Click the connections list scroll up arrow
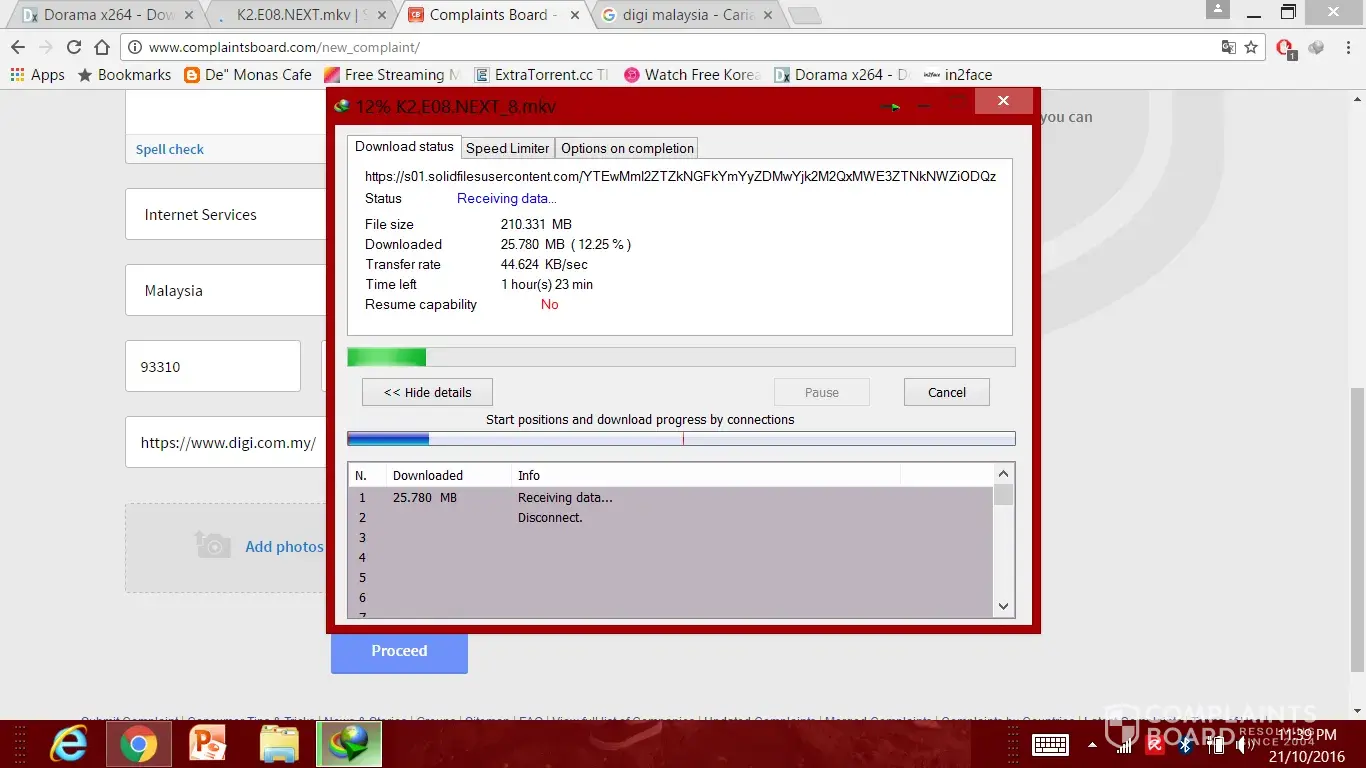1366x768 pixels. click(x=1004, y=473)
